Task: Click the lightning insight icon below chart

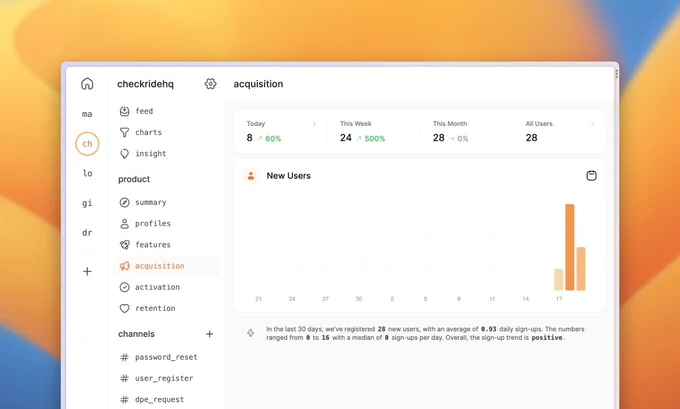Action: (251, 333)
